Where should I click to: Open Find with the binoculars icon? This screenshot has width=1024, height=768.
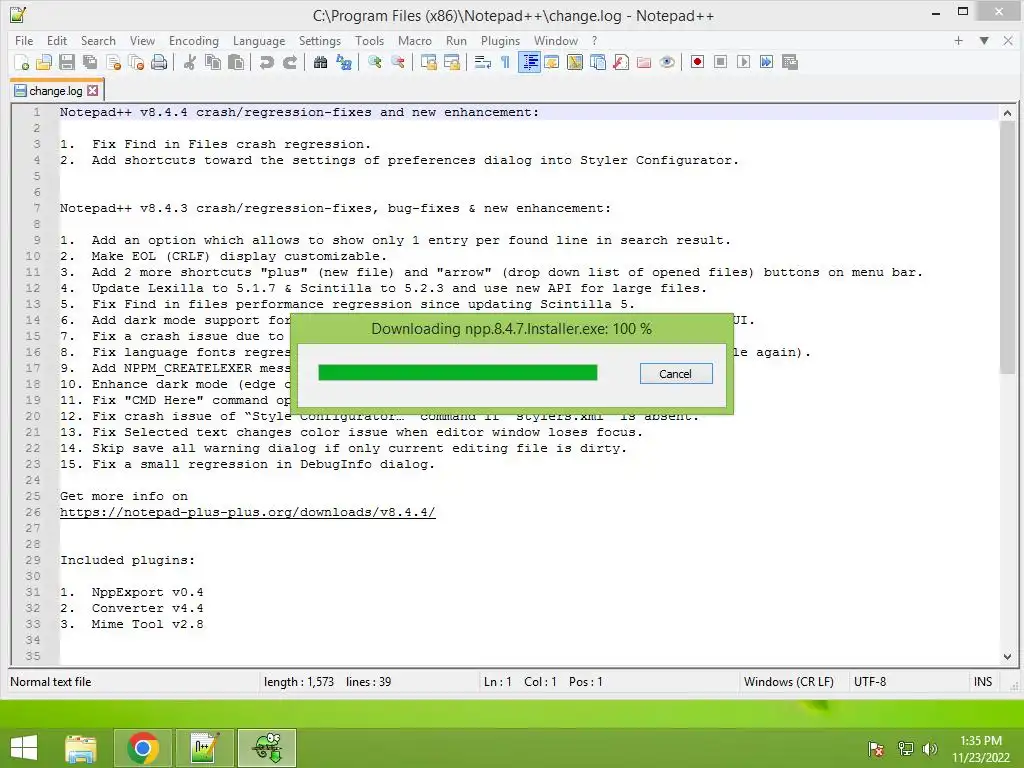point(321,62)
